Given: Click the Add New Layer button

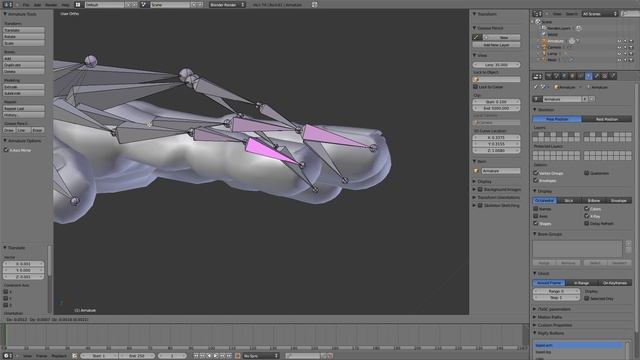Looking at the screenshot, I should pos(496,44).
